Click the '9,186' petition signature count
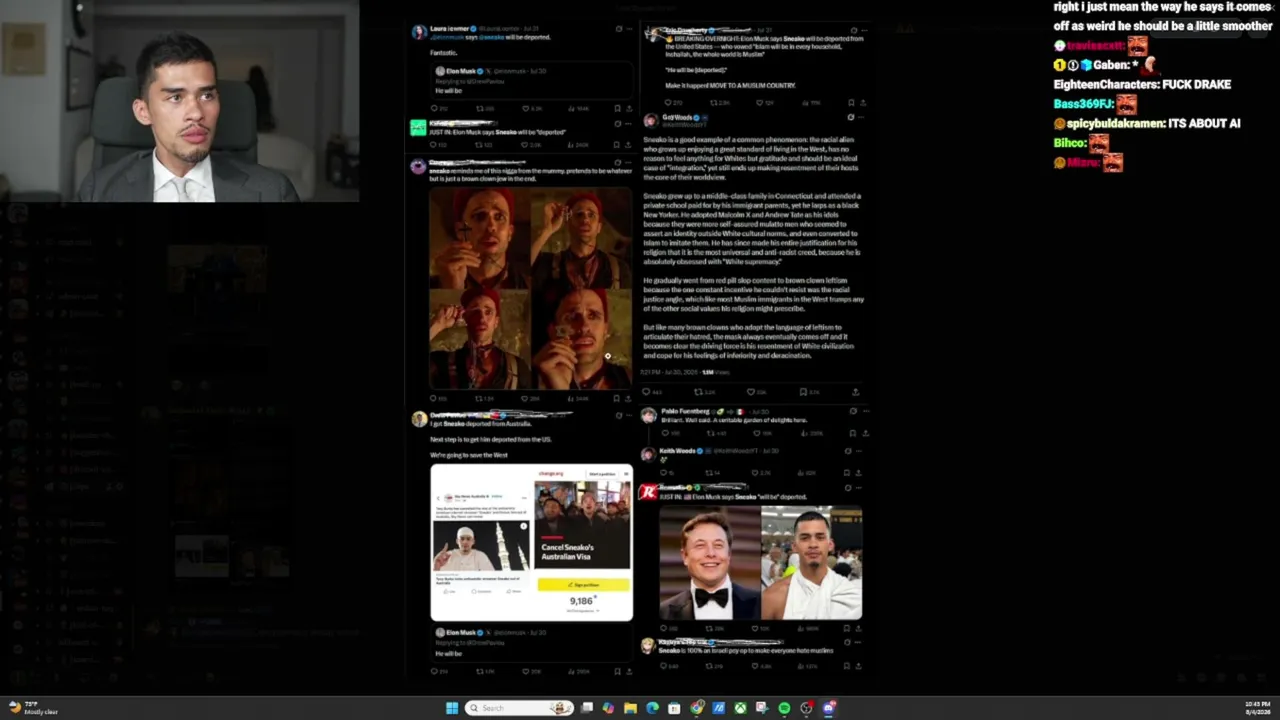1280x720 pixels. (x=582, y=601)
